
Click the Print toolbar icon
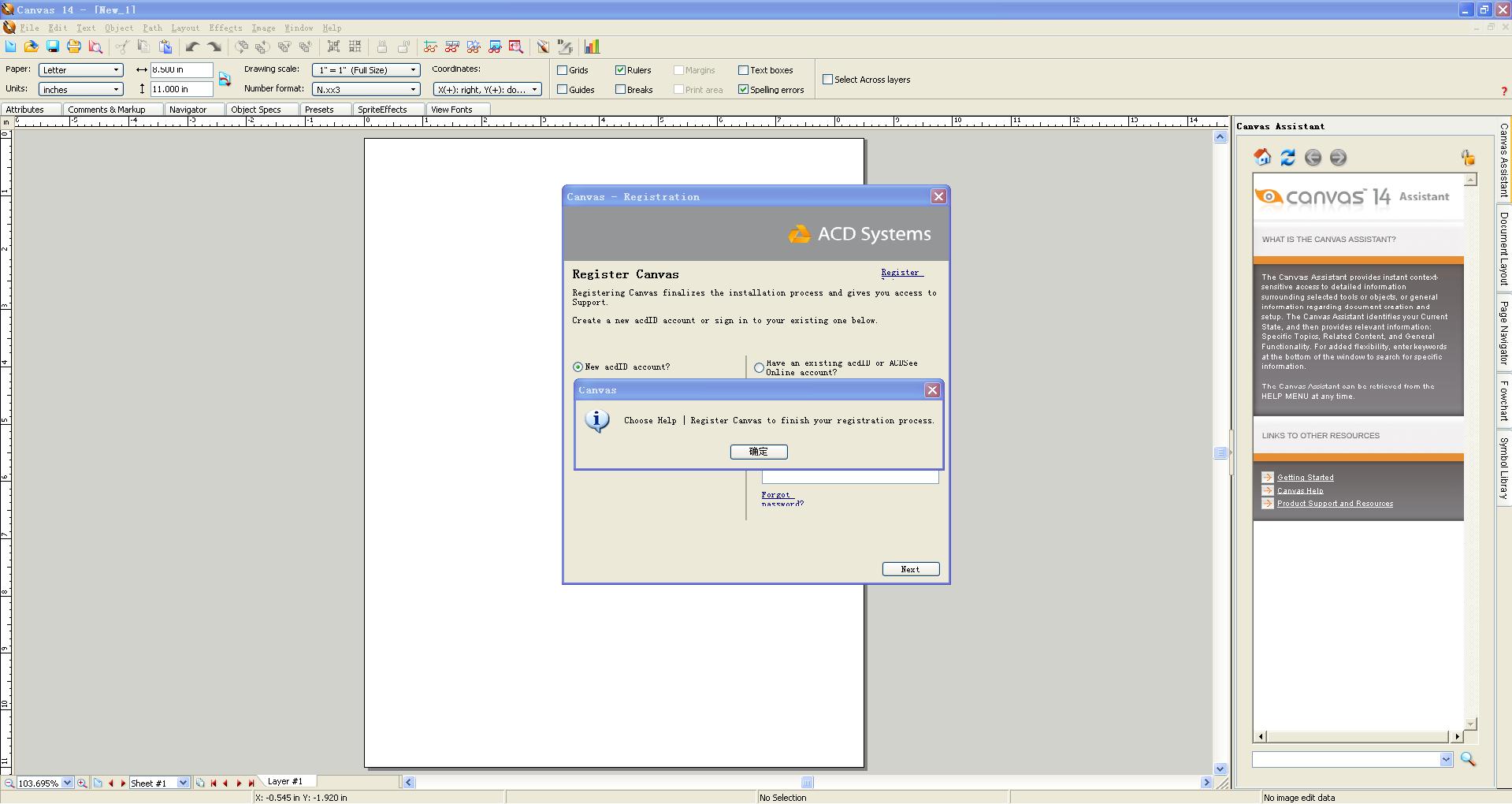click(x=74, y=47)
